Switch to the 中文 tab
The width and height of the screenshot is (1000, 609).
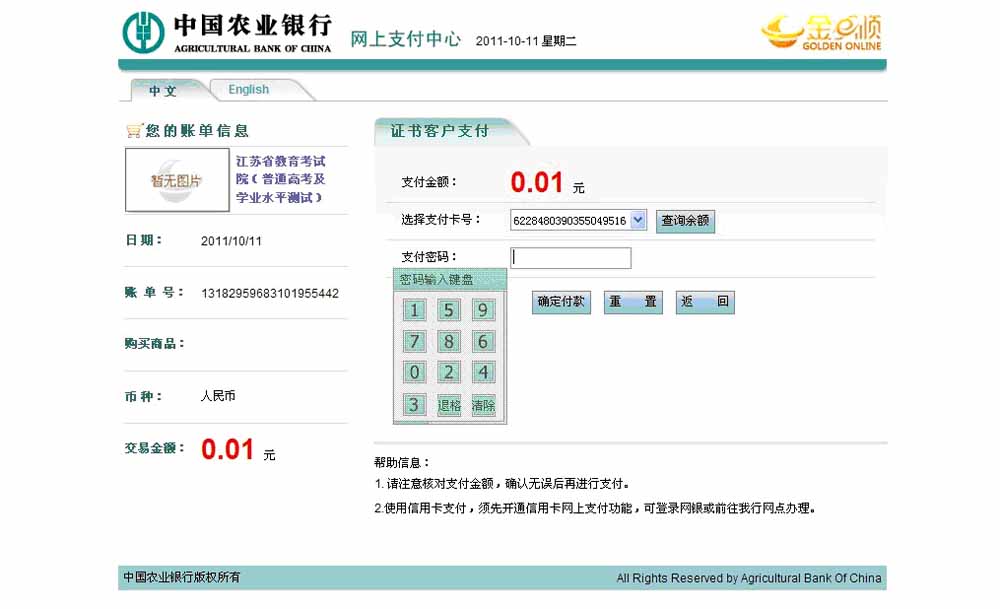[163, 90]
